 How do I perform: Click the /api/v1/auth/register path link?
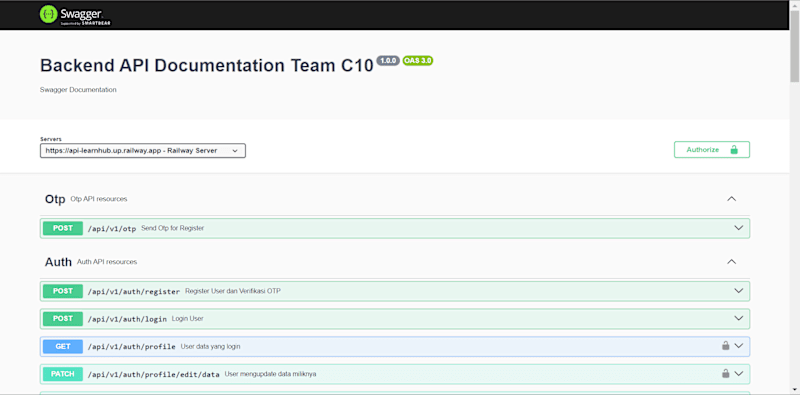[x=134, y=291]
